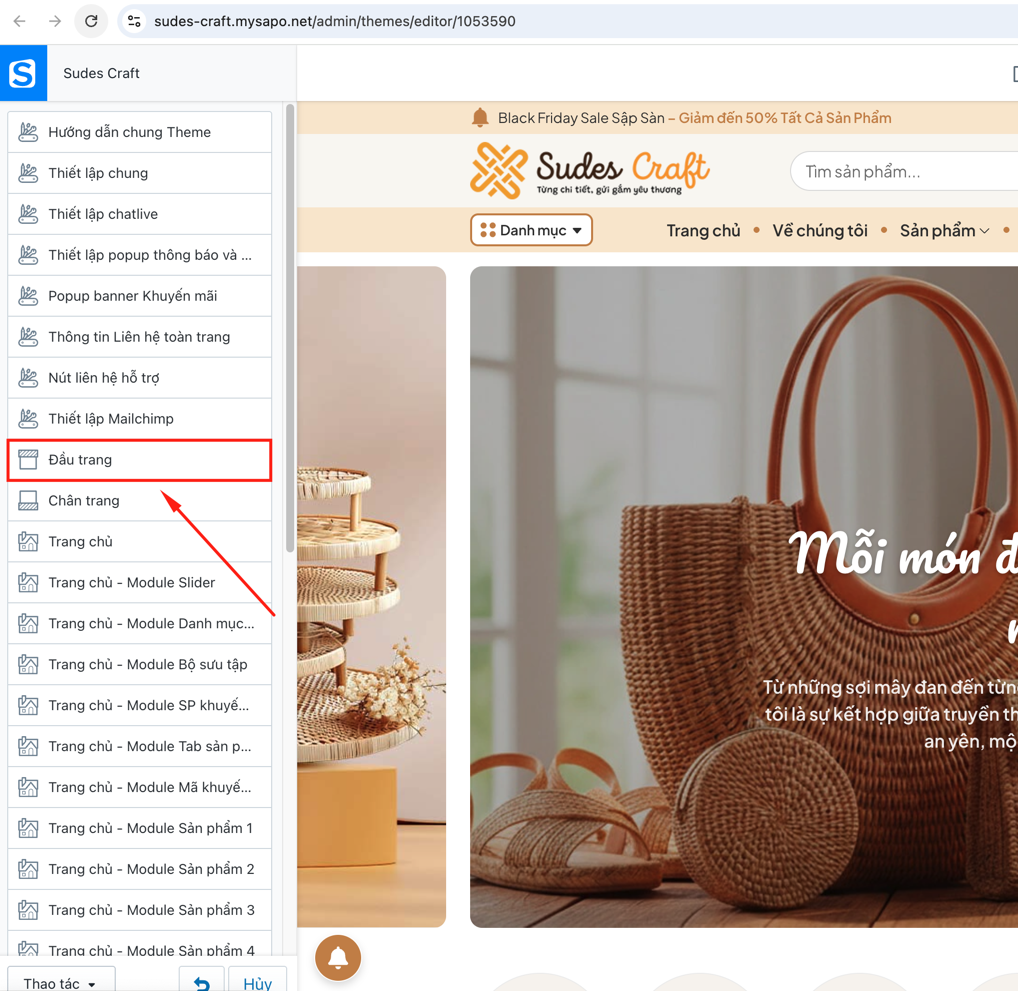Click icon beside Thiết lập Mailchimp
The width and height of the screenshot is (1018, 991).
pos(28,418)
